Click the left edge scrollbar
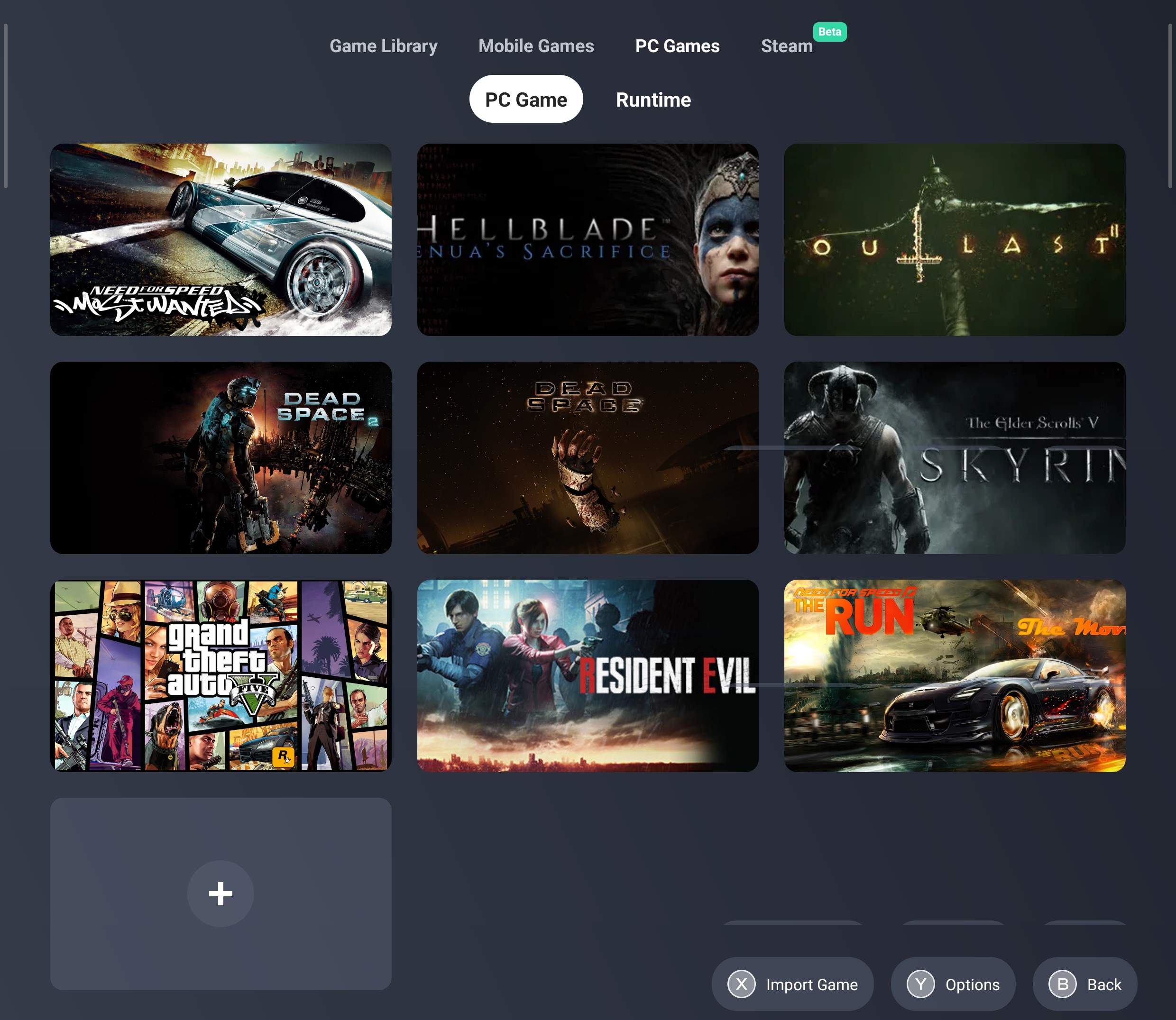Viewport: 1176px width, 1020px height. click(x=6, y=106)
